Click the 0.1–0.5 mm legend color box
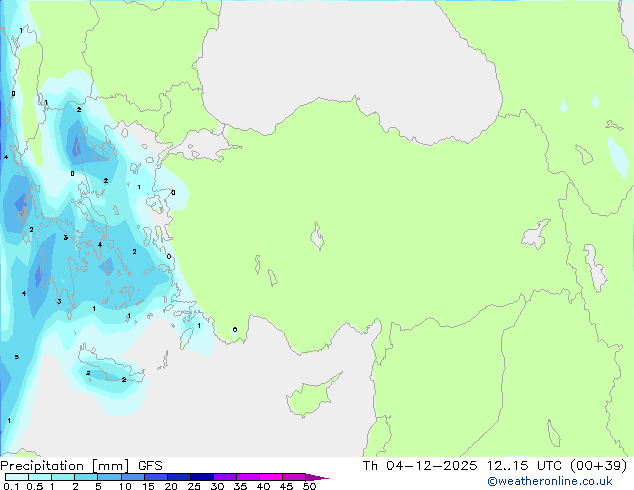The image size is (634, 490). pyautogui.click(x=17, y=477)
